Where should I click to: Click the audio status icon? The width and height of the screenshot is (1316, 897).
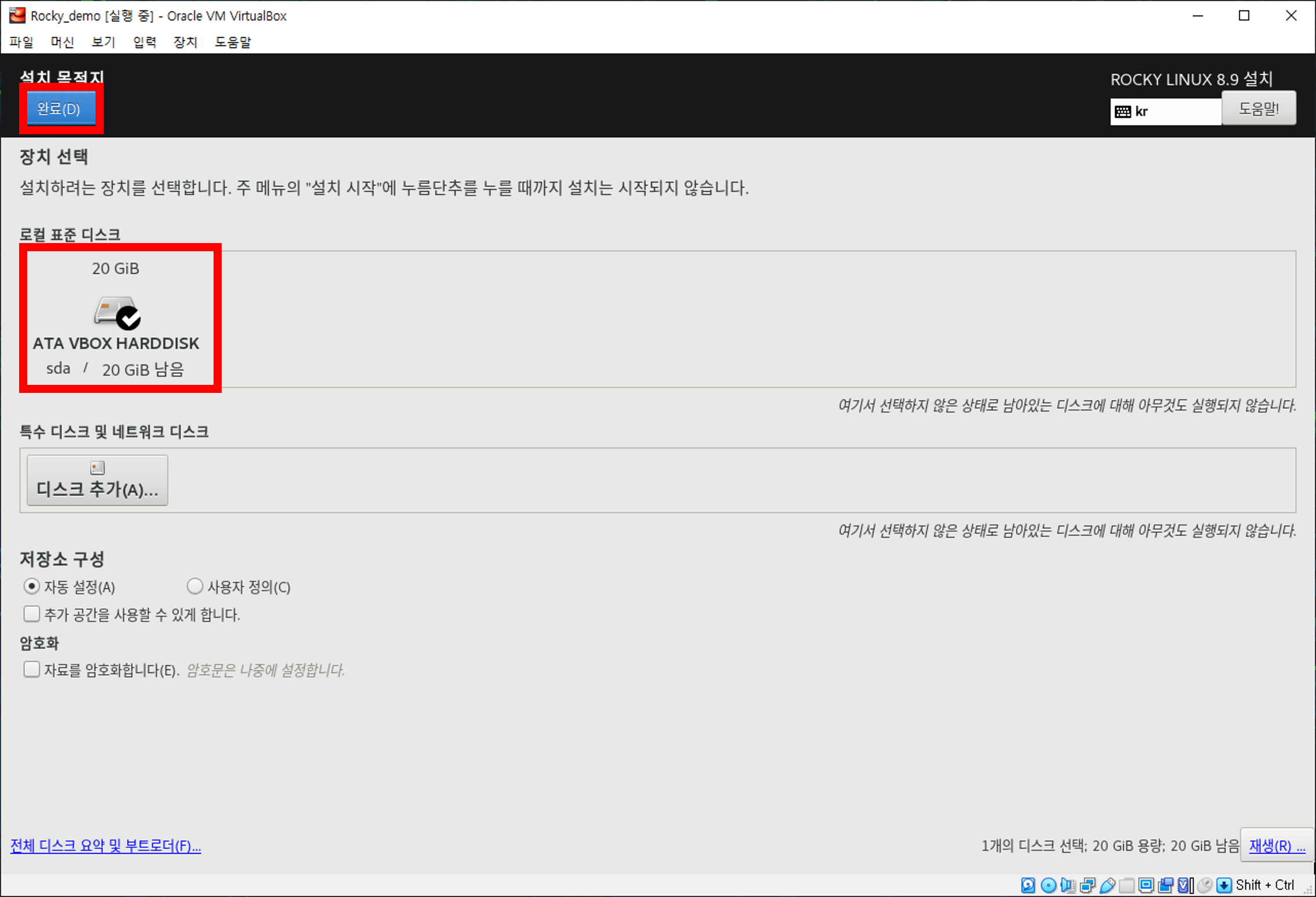point(1067,885)
